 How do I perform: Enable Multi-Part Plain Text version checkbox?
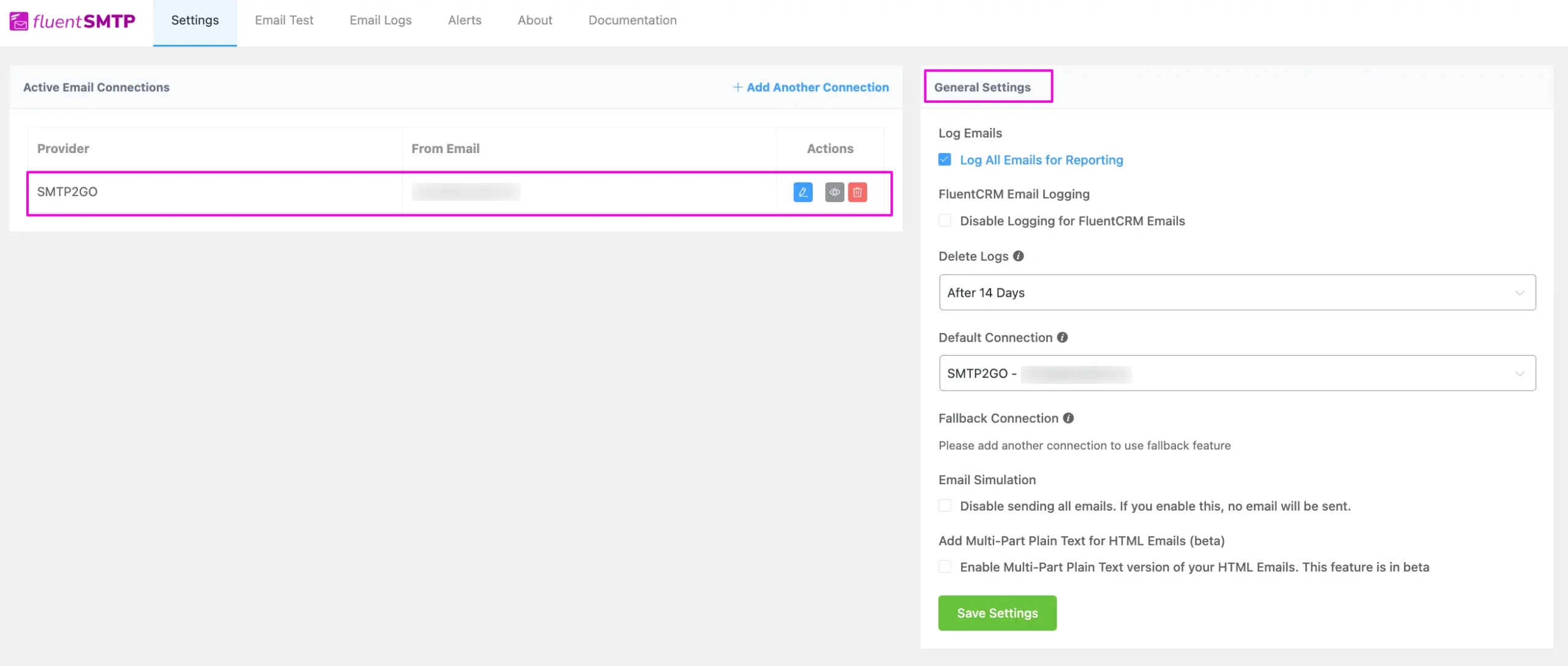(944, 567)
